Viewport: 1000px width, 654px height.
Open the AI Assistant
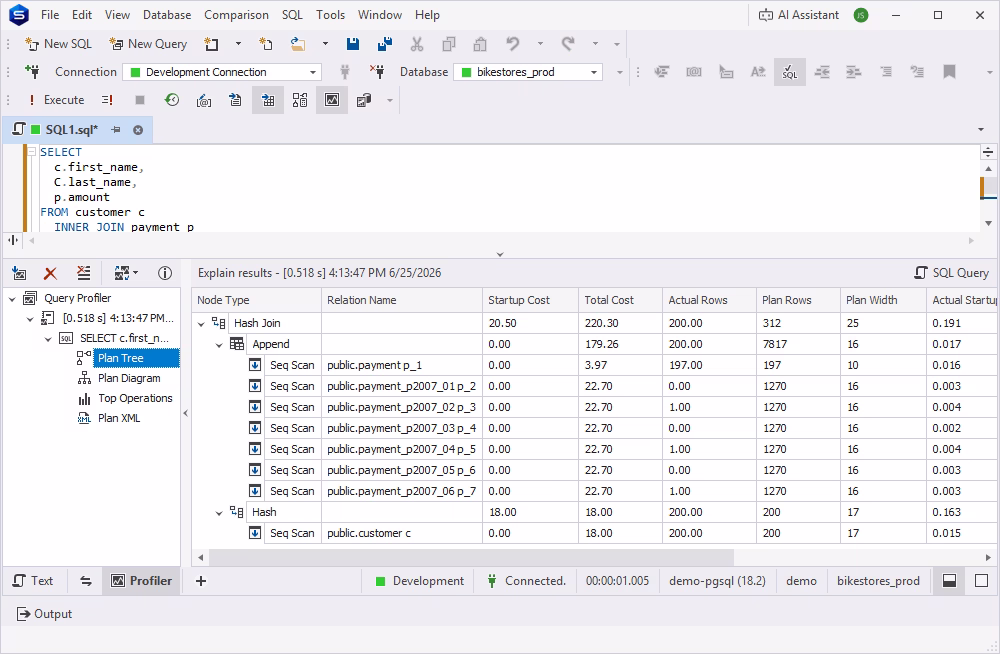tap(798, 15)
